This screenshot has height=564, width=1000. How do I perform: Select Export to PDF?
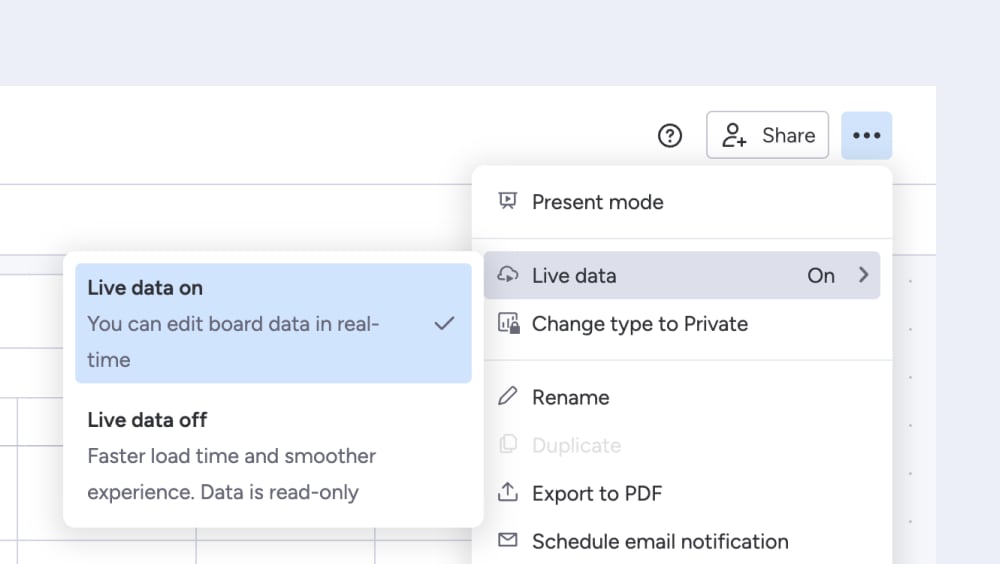(682, 493)
